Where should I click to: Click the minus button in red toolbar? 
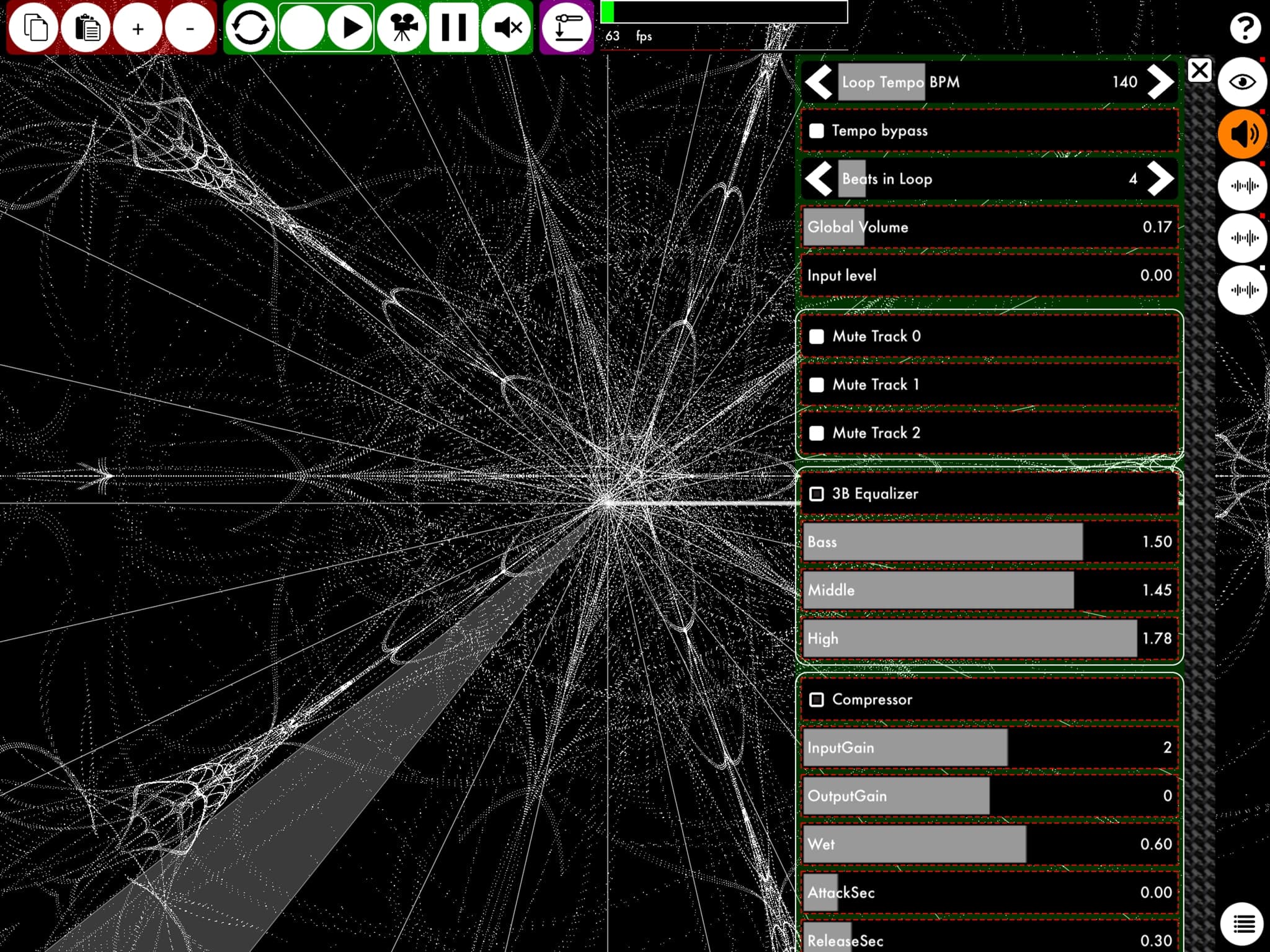click(190, 28)
